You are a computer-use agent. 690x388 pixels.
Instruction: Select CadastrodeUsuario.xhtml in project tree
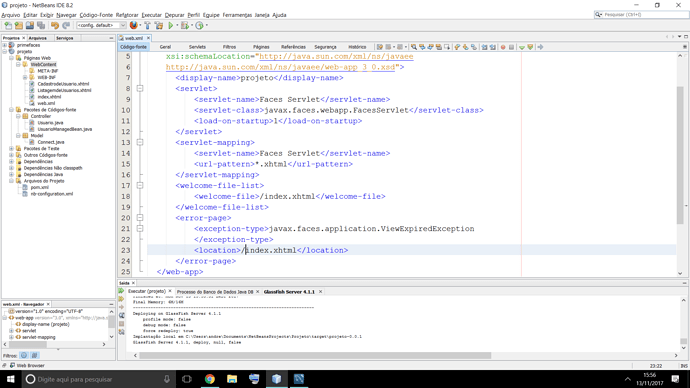coord(63,84)
